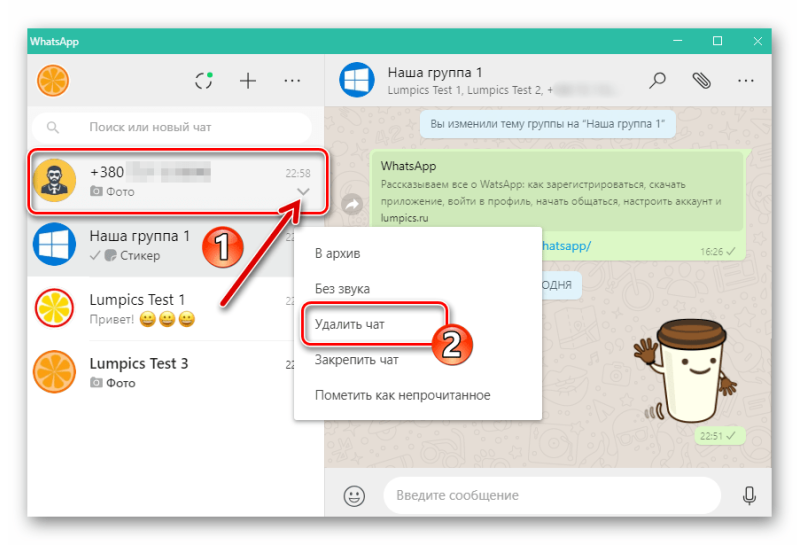Start a new chat with plus icon
This screenshot has height=545, width=800.
(x=248, y=81)
